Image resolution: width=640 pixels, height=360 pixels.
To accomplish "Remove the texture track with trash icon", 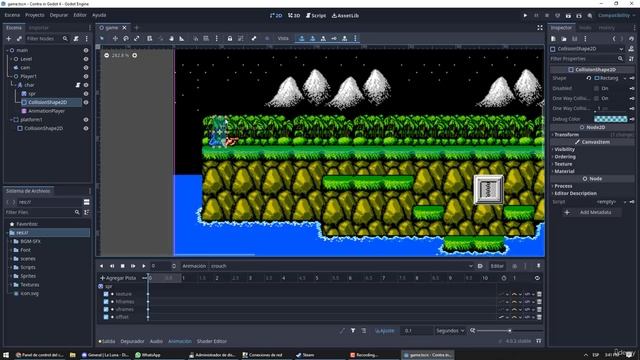I will tap(539, 294).
